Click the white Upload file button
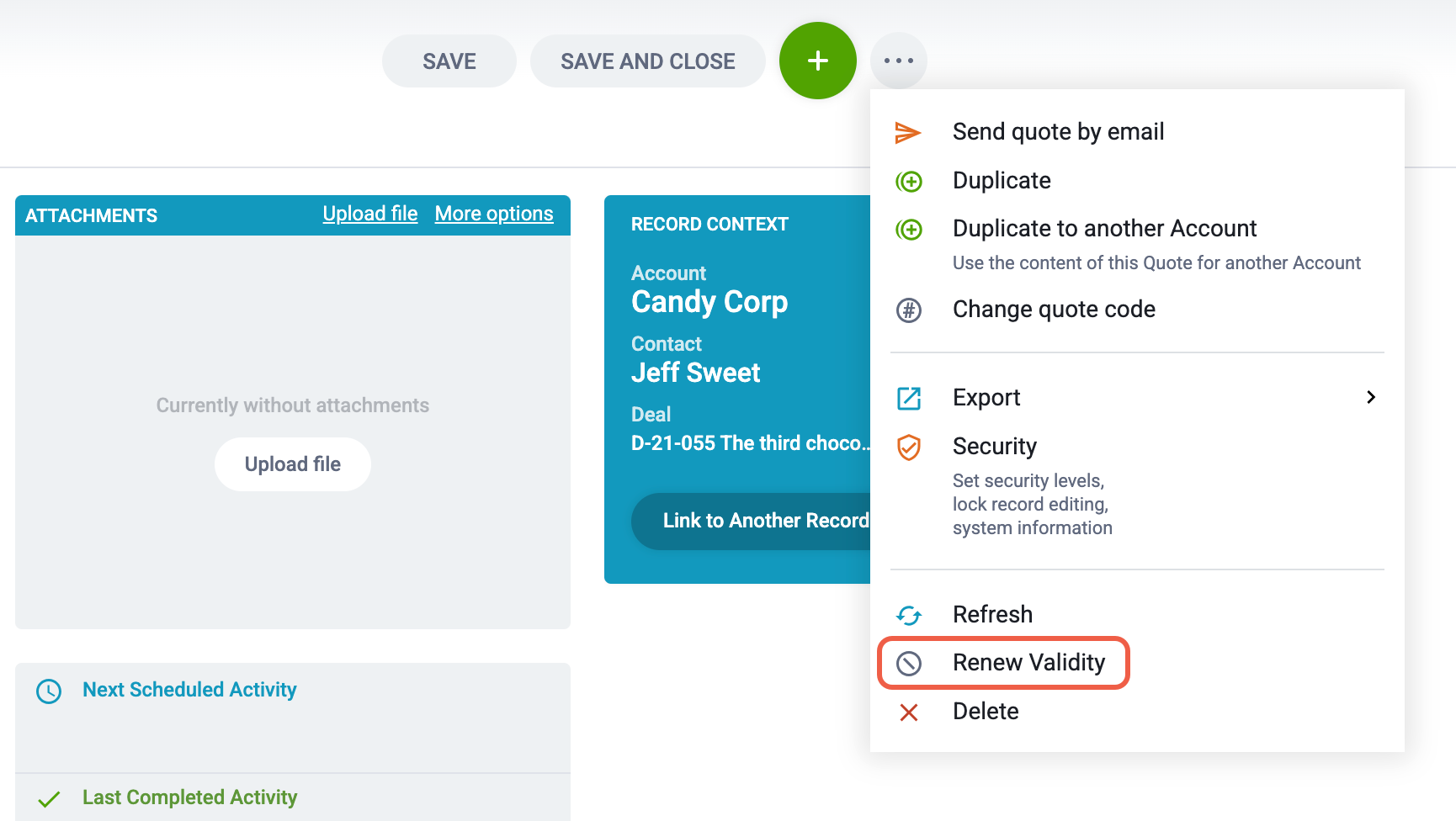1456x821 pixels. point(293,464)
